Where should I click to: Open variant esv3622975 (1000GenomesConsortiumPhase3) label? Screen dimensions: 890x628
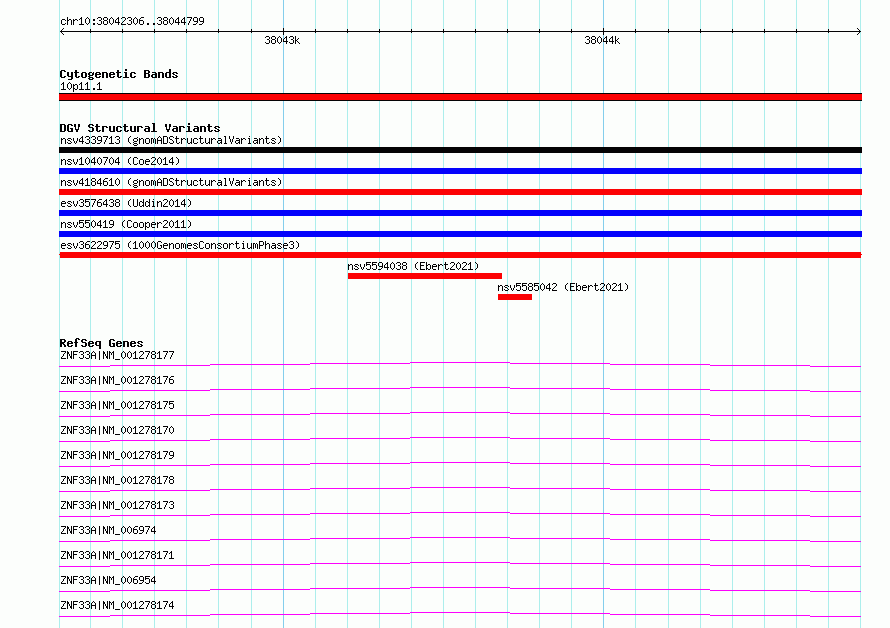coord(180,245)
